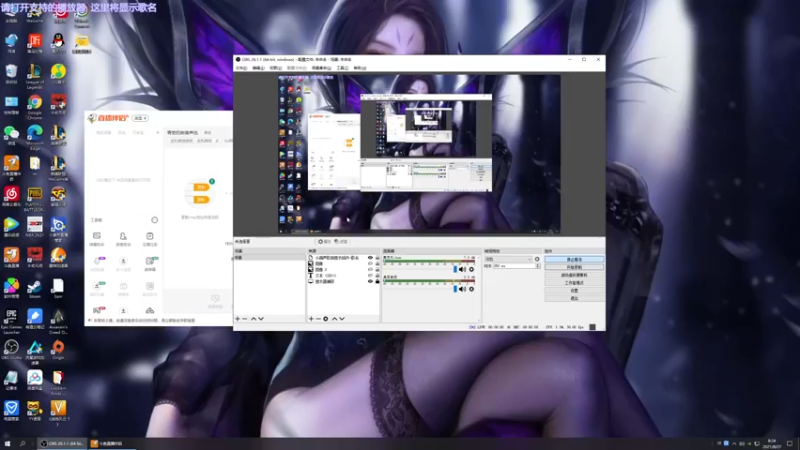
Task: Move the selected source up
Action: 335,319
